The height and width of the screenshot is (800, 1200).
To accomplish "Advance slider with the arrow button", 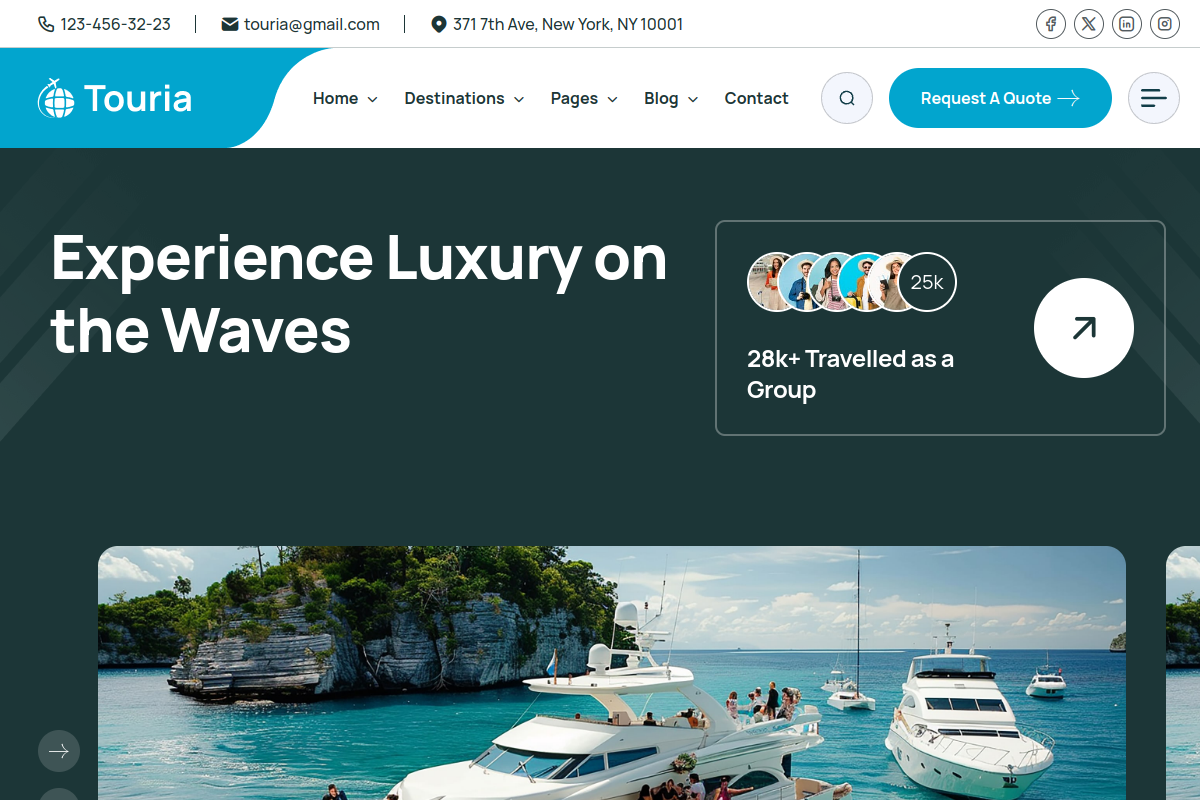I will pyautogui.click(x=59, y=751).
